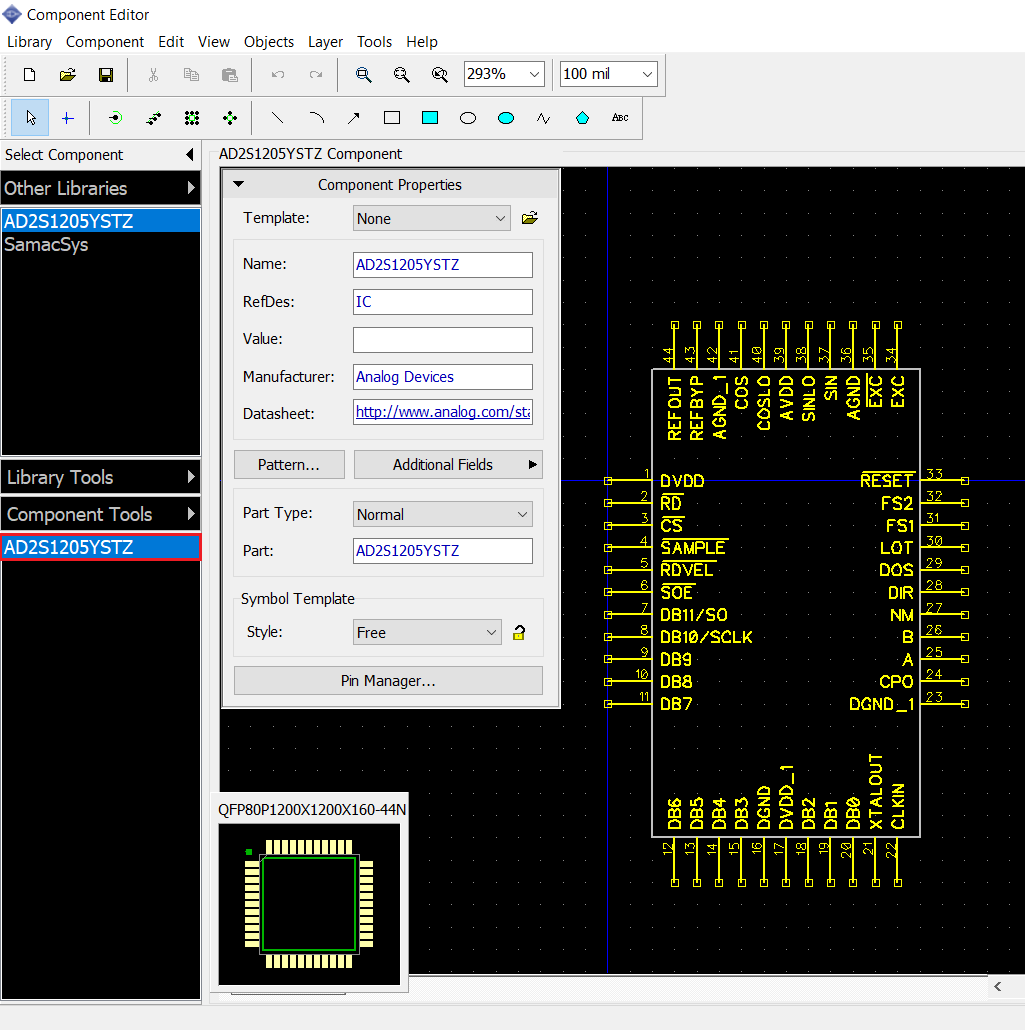Select the pin grid array tool
This screenshot has width=1025, height=1030.
coord(192,118)
